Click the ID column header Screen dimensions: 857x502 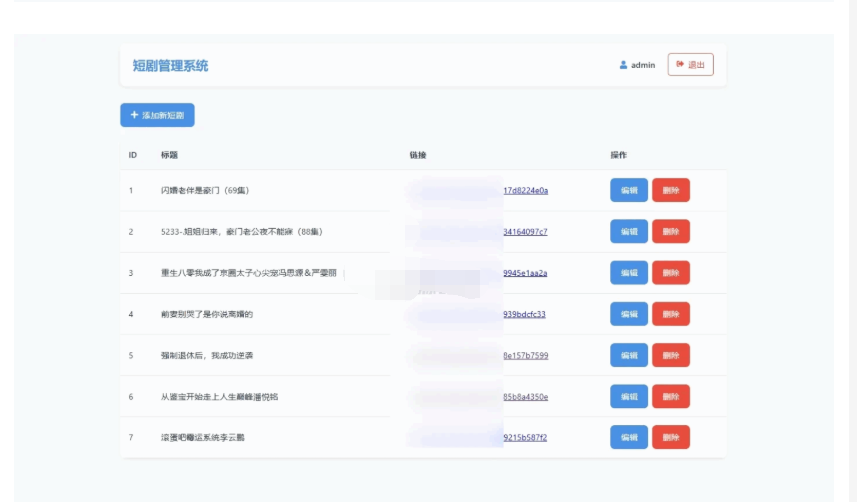pos(133,155)
